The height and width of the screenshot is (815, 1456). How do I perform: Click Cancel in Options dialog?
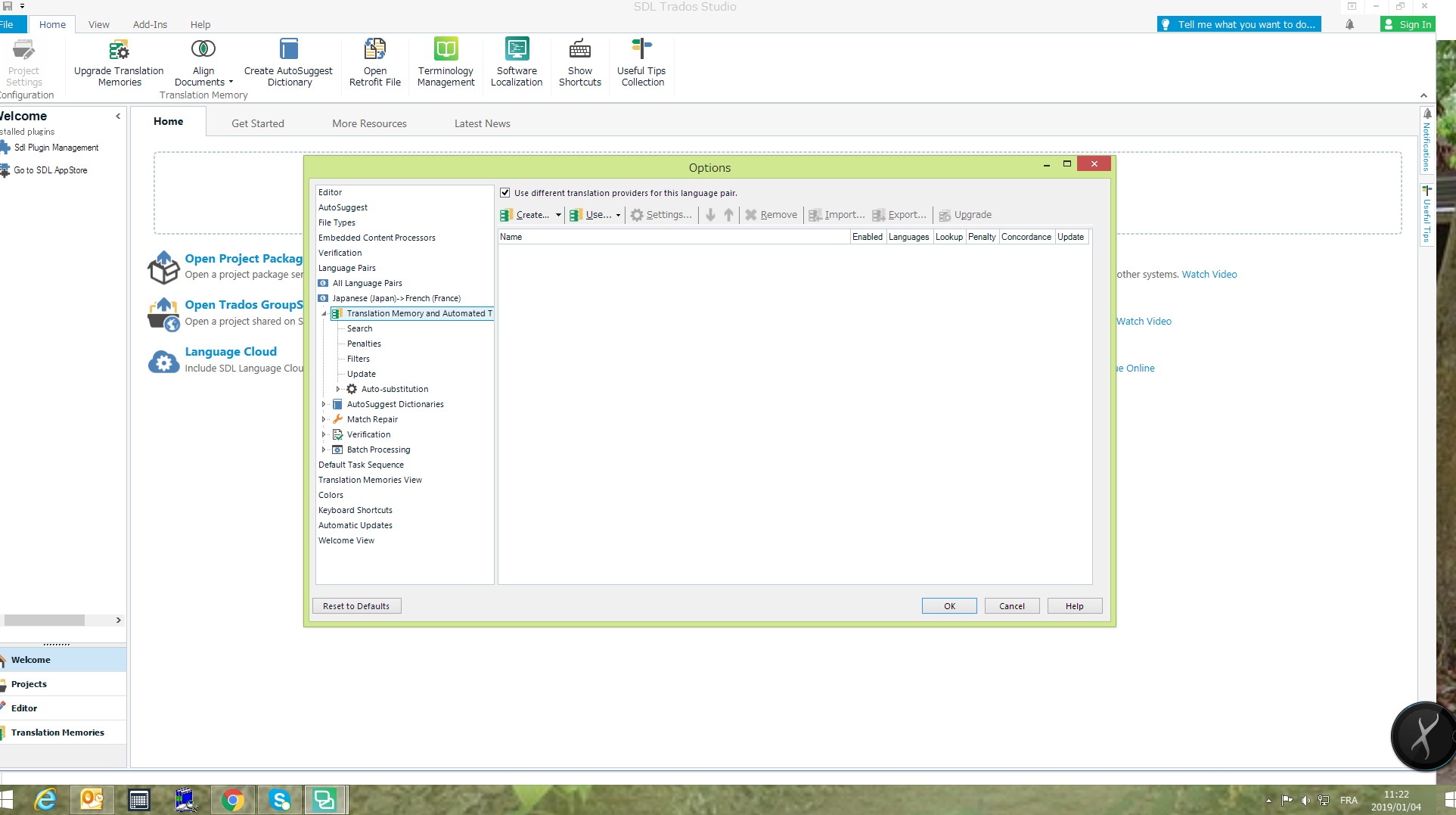(x=1012, y=606)
